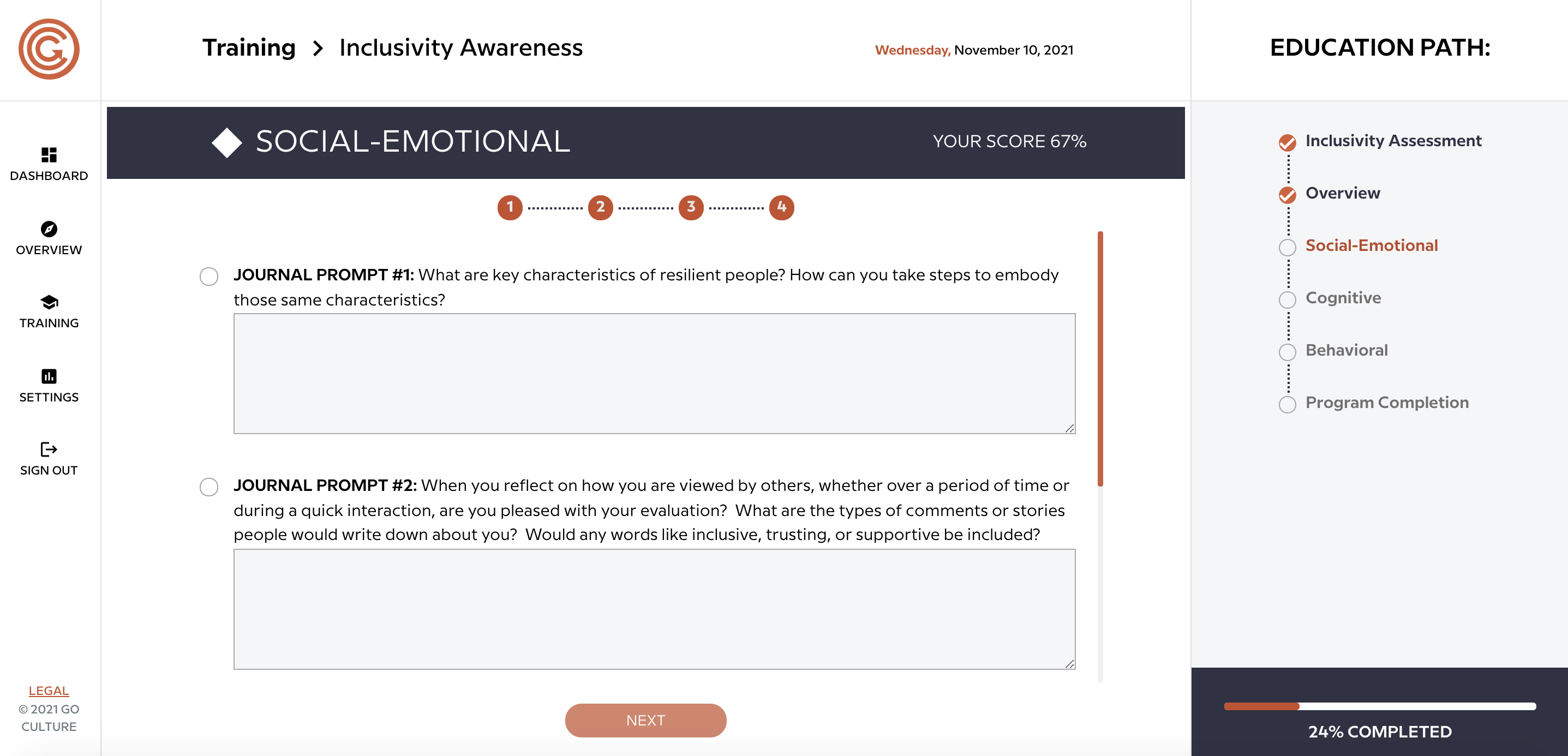1568x756 pixels.
Task: Click the breadcrumb chevron after Training
Action: (x=317, y=48)
